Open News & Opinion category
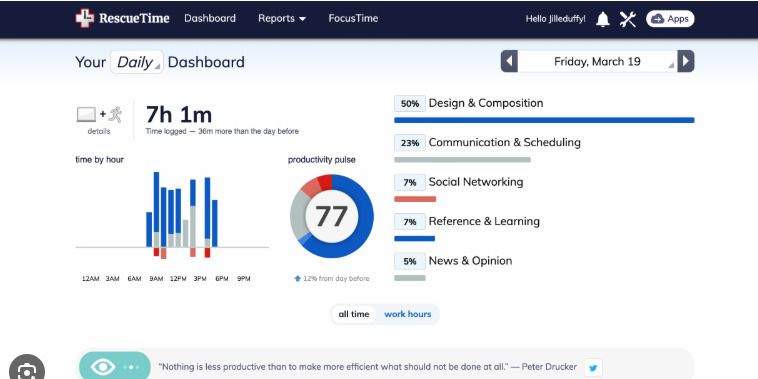 (470, 261)
